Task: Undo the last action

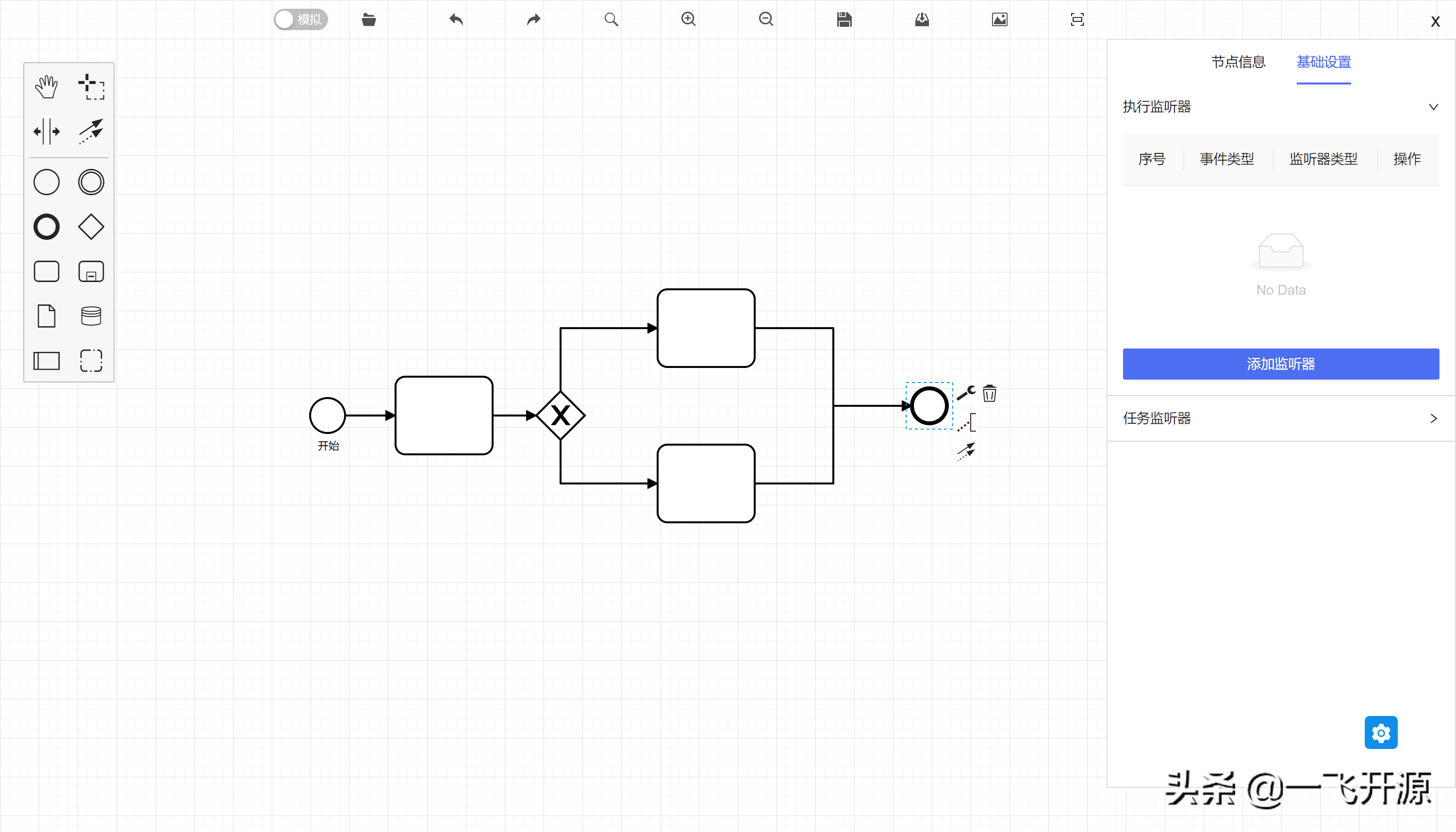Action: tap(456, 19)
